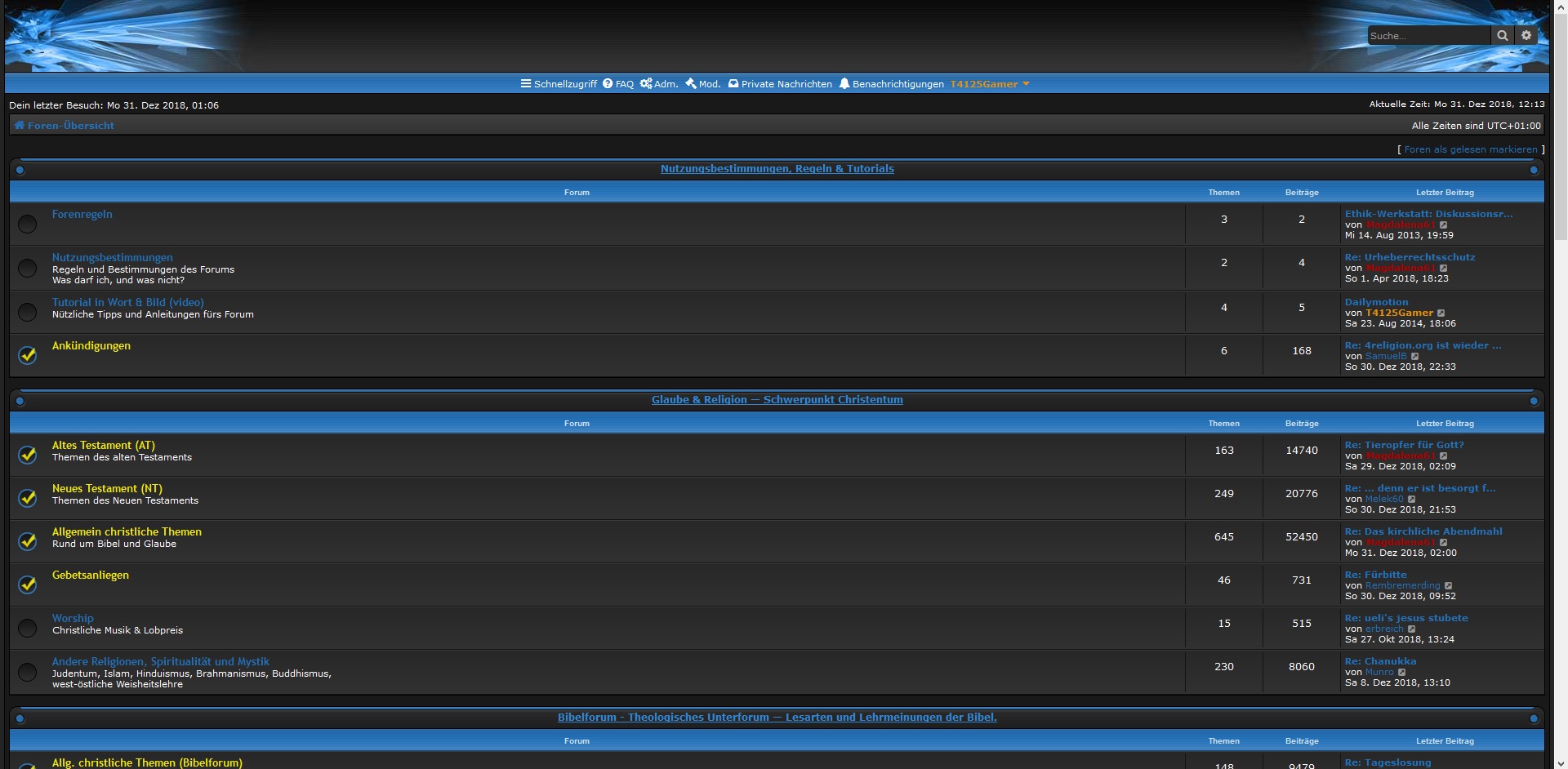
Task: Click the Benachrichtigungen bell icon
Action: click(844, 84)
